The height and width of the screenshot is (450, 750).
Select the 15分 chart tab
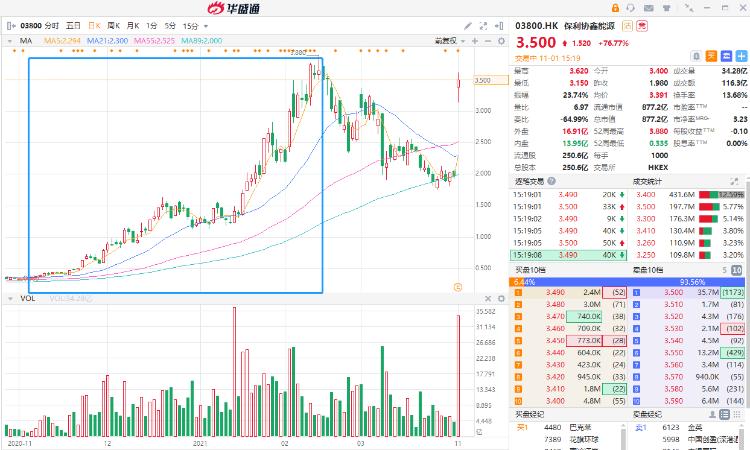[x=190, y=26]
